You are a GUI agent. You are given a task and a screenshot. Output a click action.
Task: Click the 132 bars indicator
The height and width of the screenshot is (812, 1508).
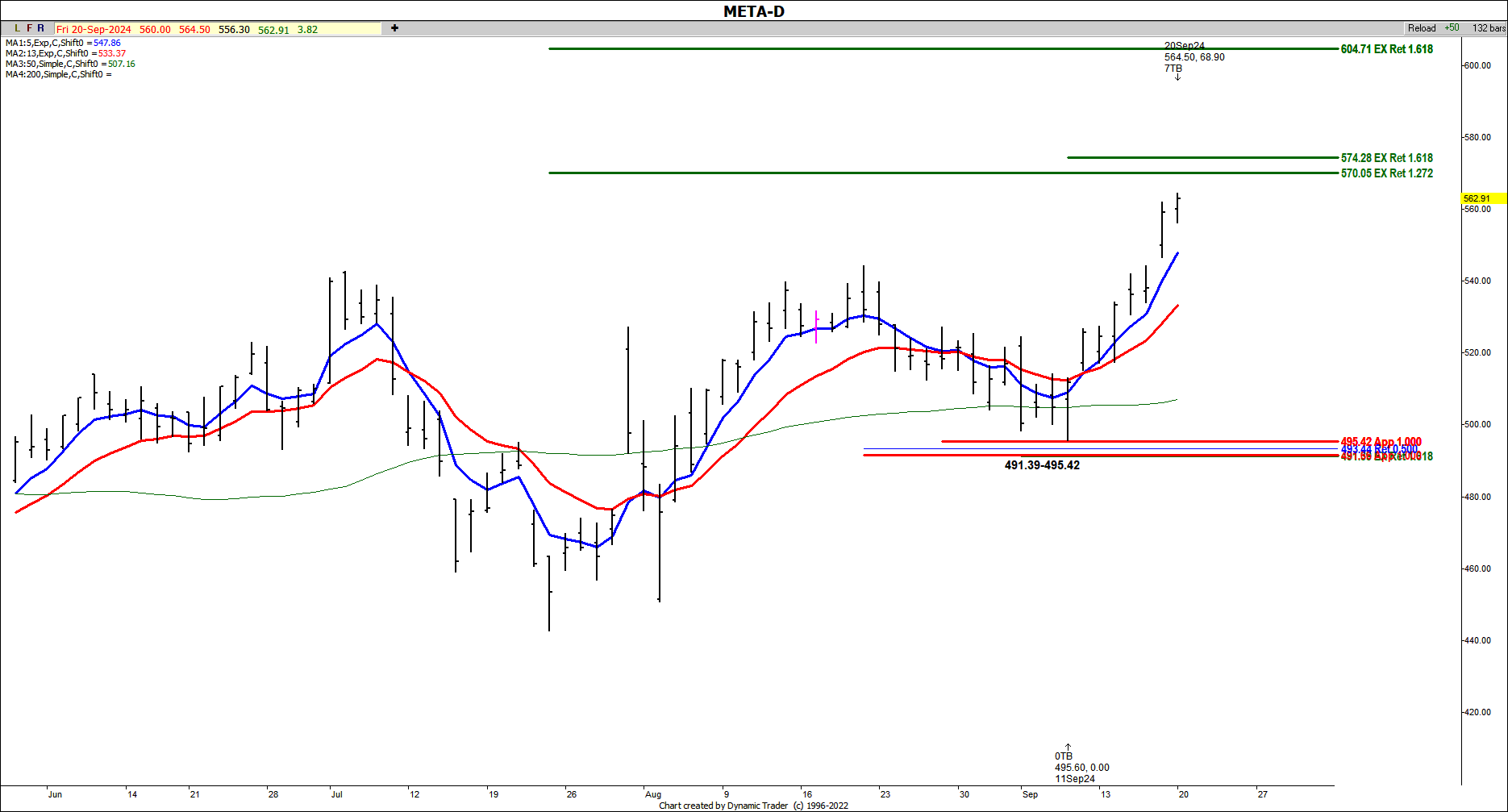click(1489, 28)
